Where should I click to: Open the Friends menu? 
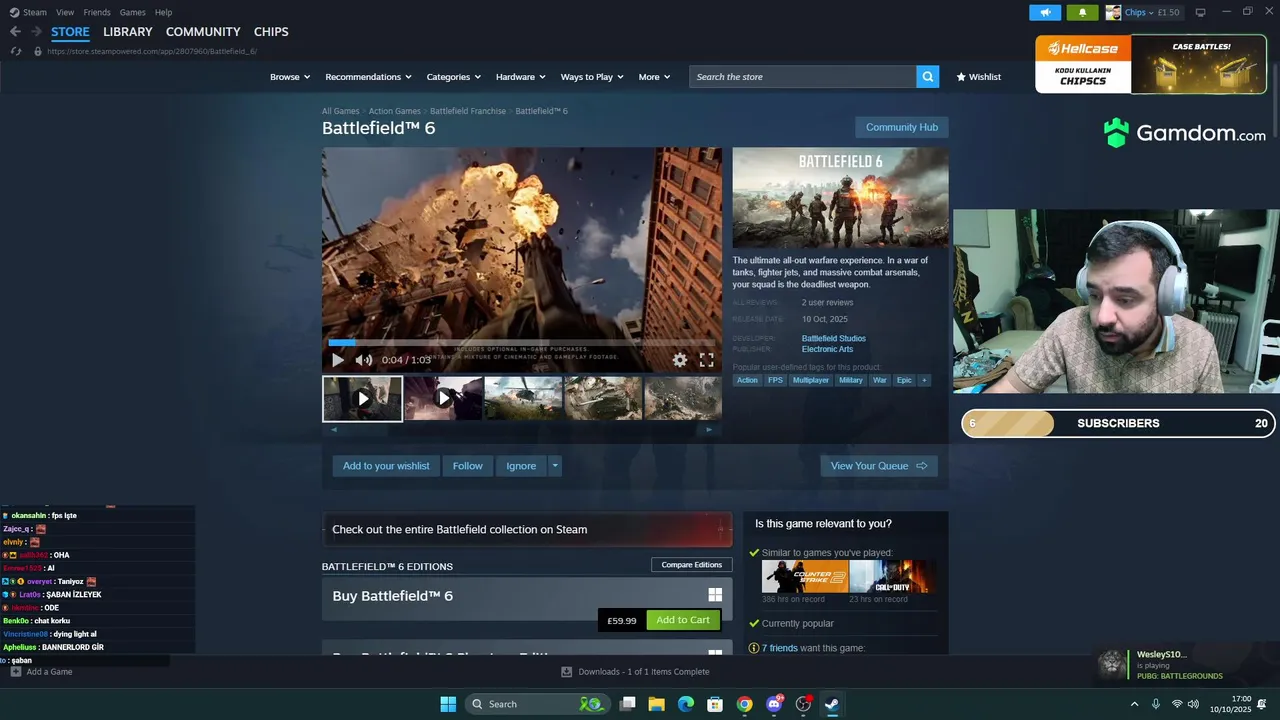[97, 12]
